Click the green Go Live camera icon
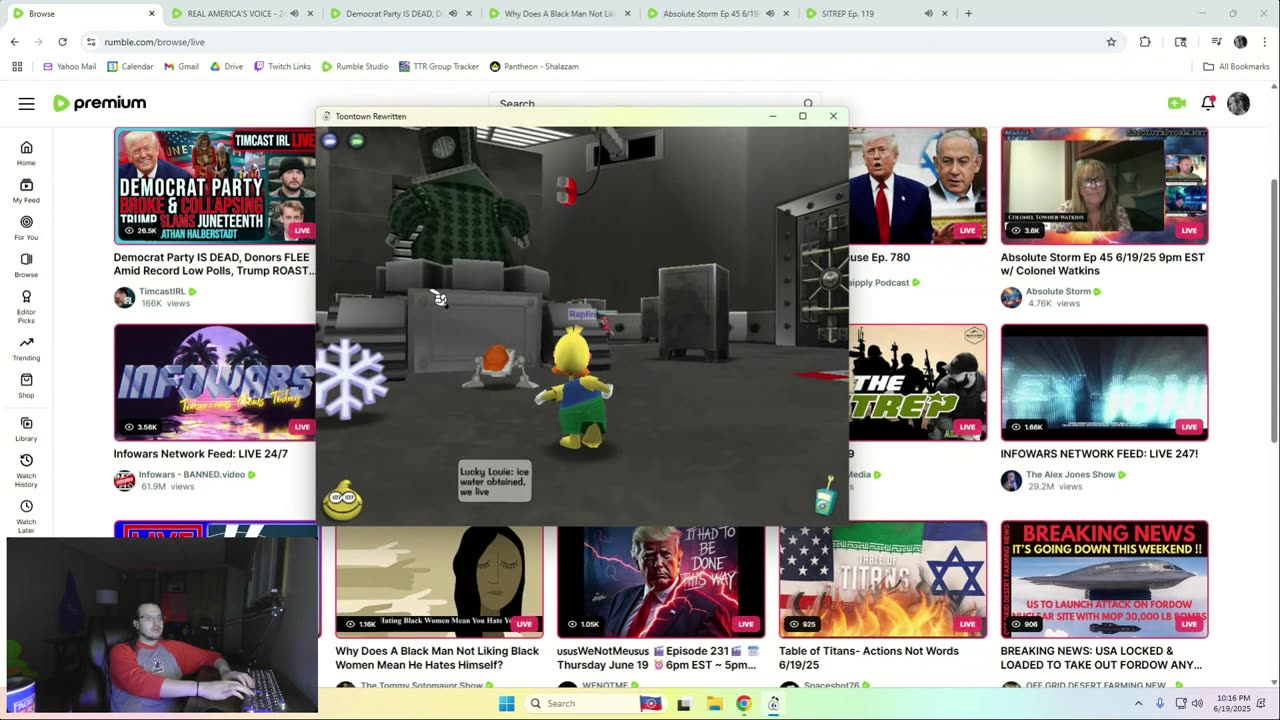This screenshot has width=1280, height=720. [x=1177, y=103]
